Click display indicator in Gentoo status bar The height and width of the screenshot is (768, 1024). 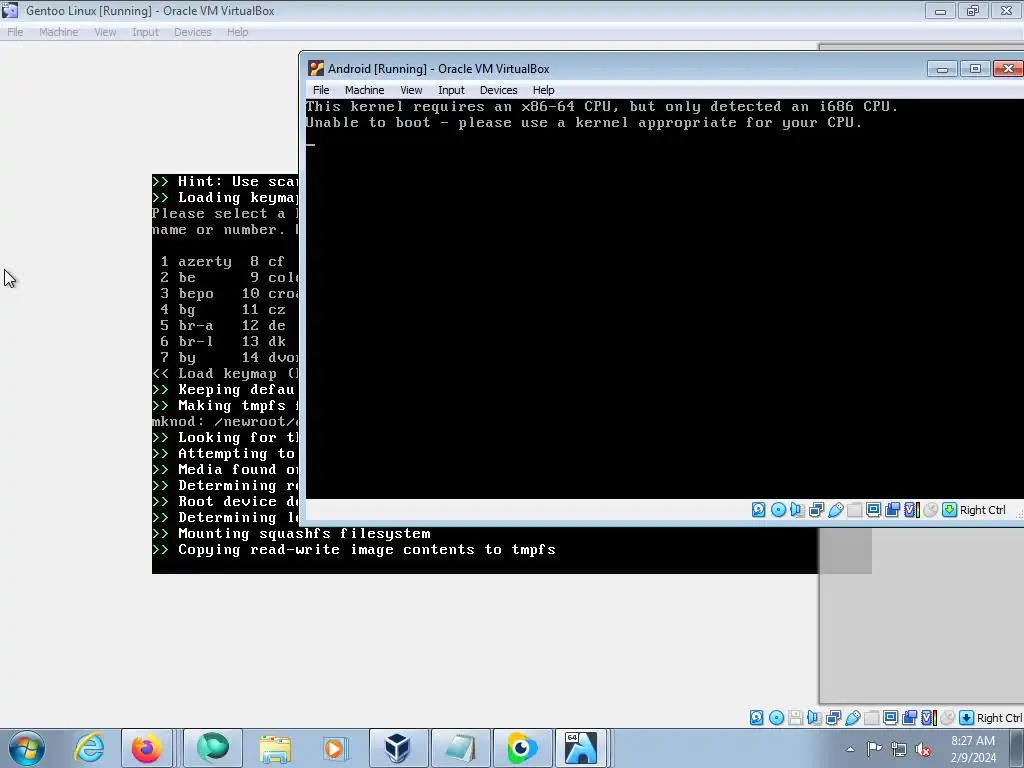[890, 718]
